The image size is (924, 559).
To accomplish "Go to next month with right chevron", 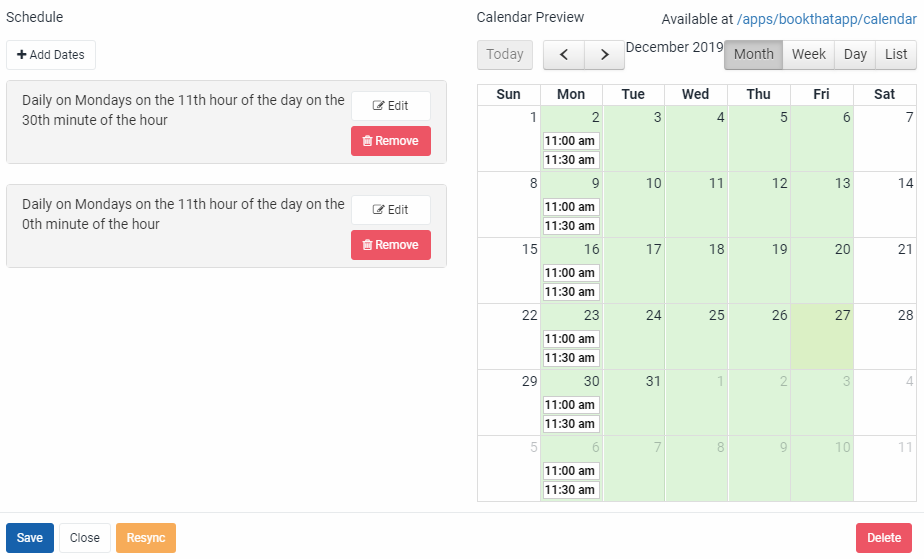I will [604, 55].
